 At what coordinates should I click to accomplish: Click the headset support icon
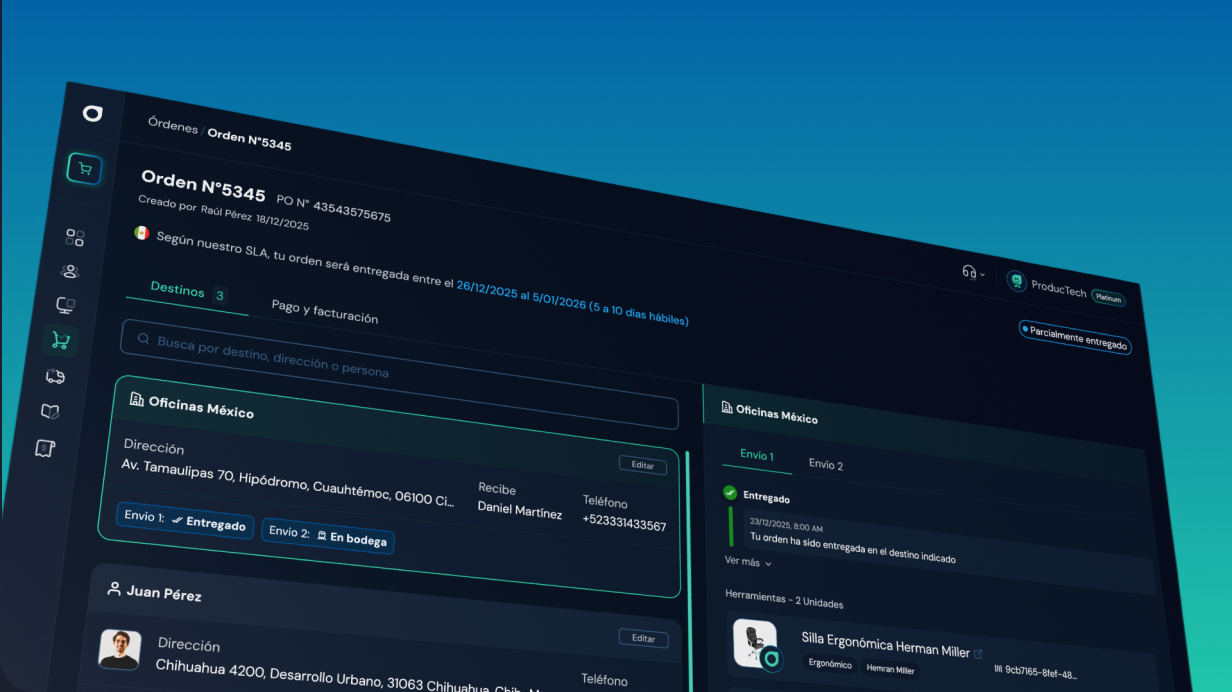tap(968, 271)
